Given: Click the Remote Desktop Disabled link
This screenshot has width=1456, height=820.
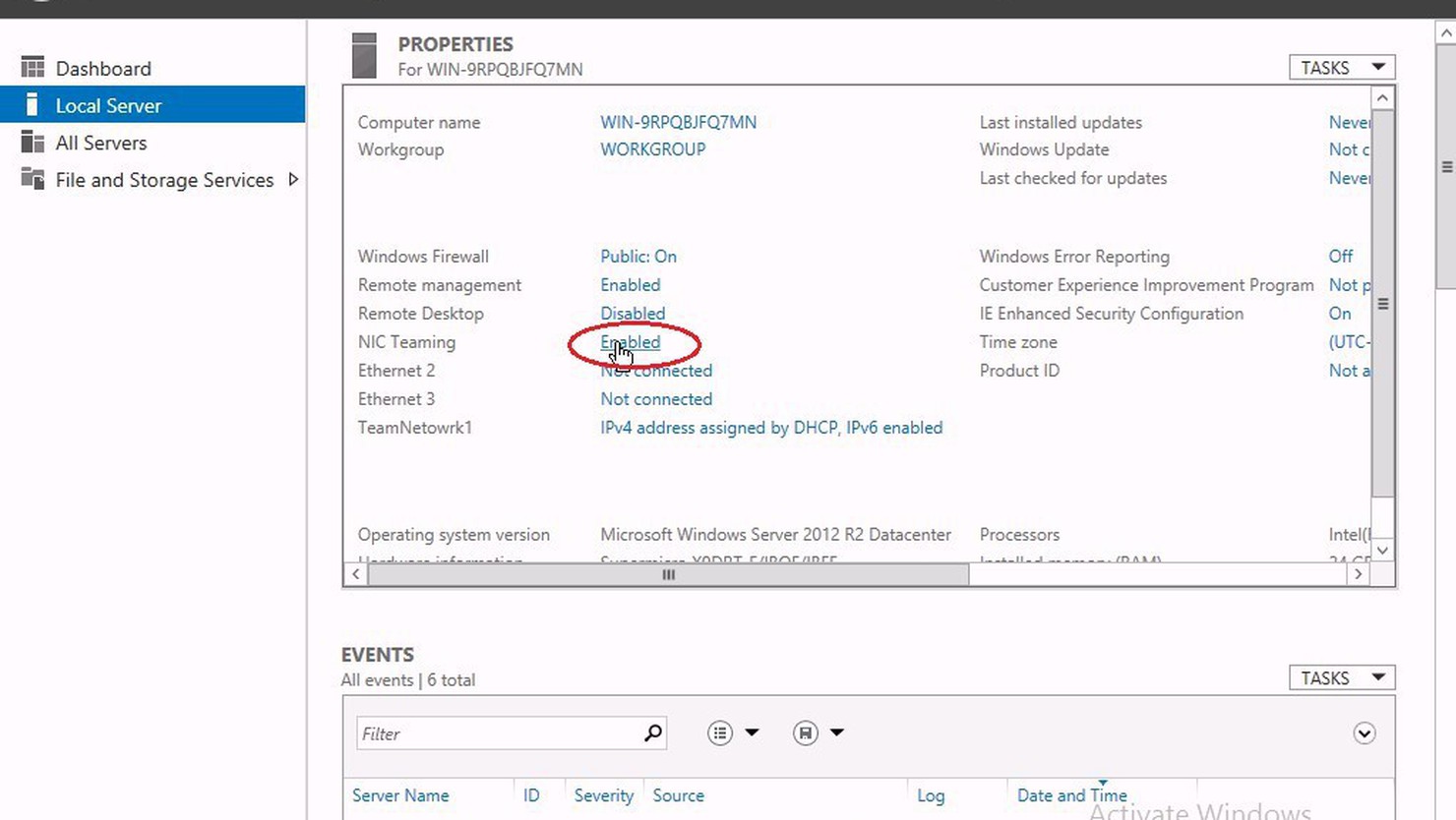Looking at the screenshot, I should pos(633,313).
